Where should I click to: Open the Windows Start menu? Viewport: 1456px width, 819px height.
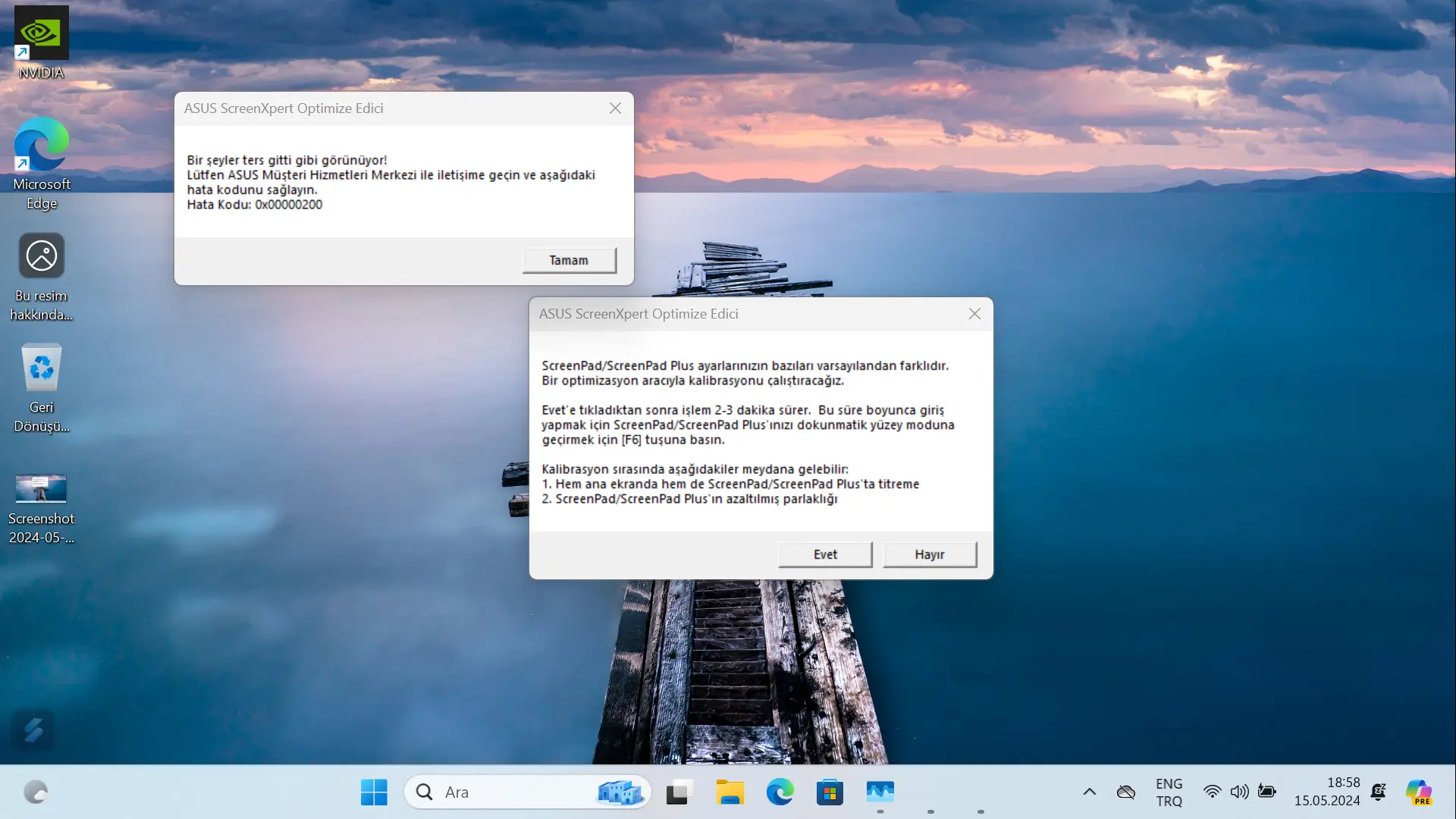pyautogui.click(x=374, y=792)
